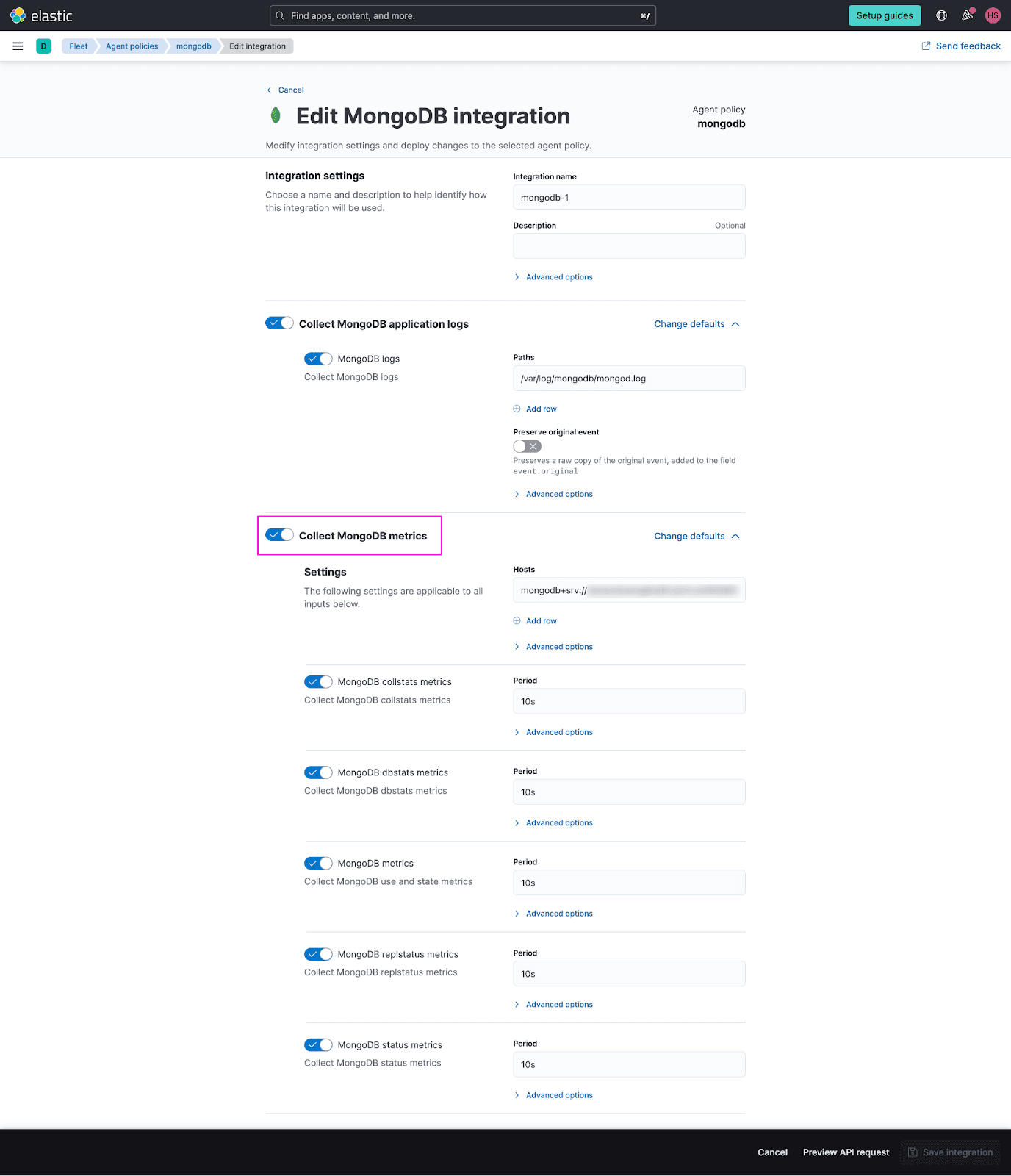This screenshot has height=1176, width=1011.
Task: Disable Collect MongoDB application logs toggle
Action: tap(279, 323)
